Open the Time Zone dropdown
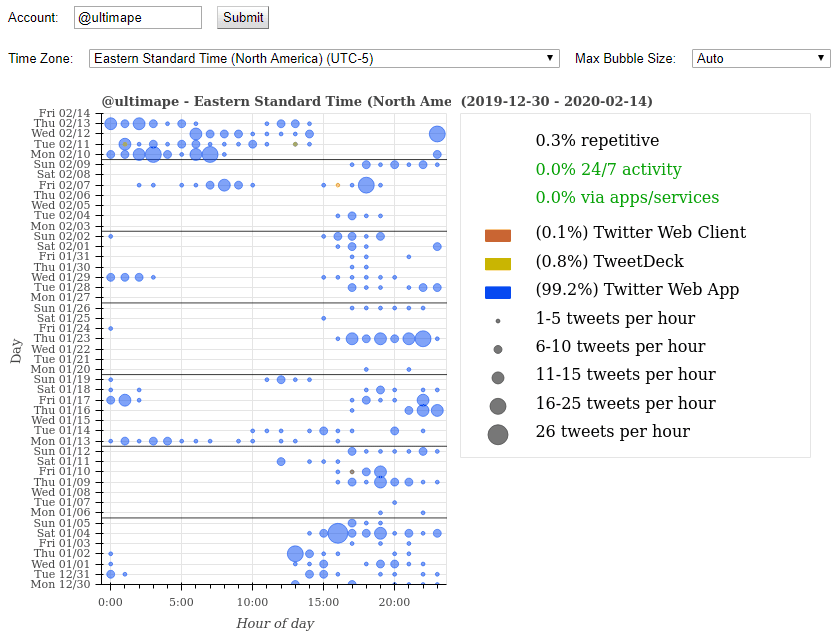839x639 pixels. (325, 58)
